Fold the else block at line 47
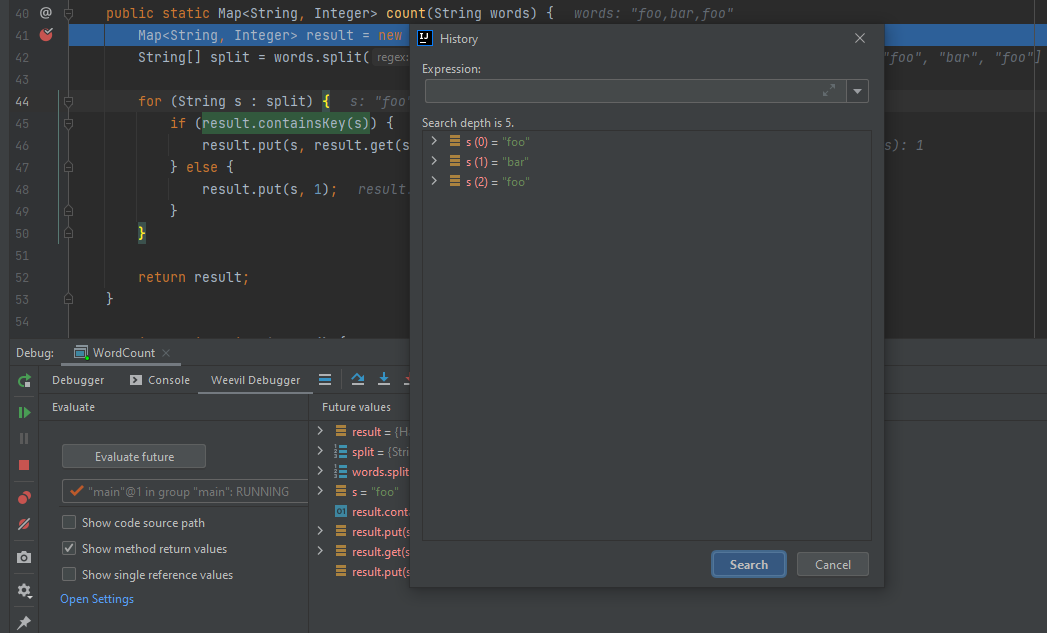 click(68, 167)
